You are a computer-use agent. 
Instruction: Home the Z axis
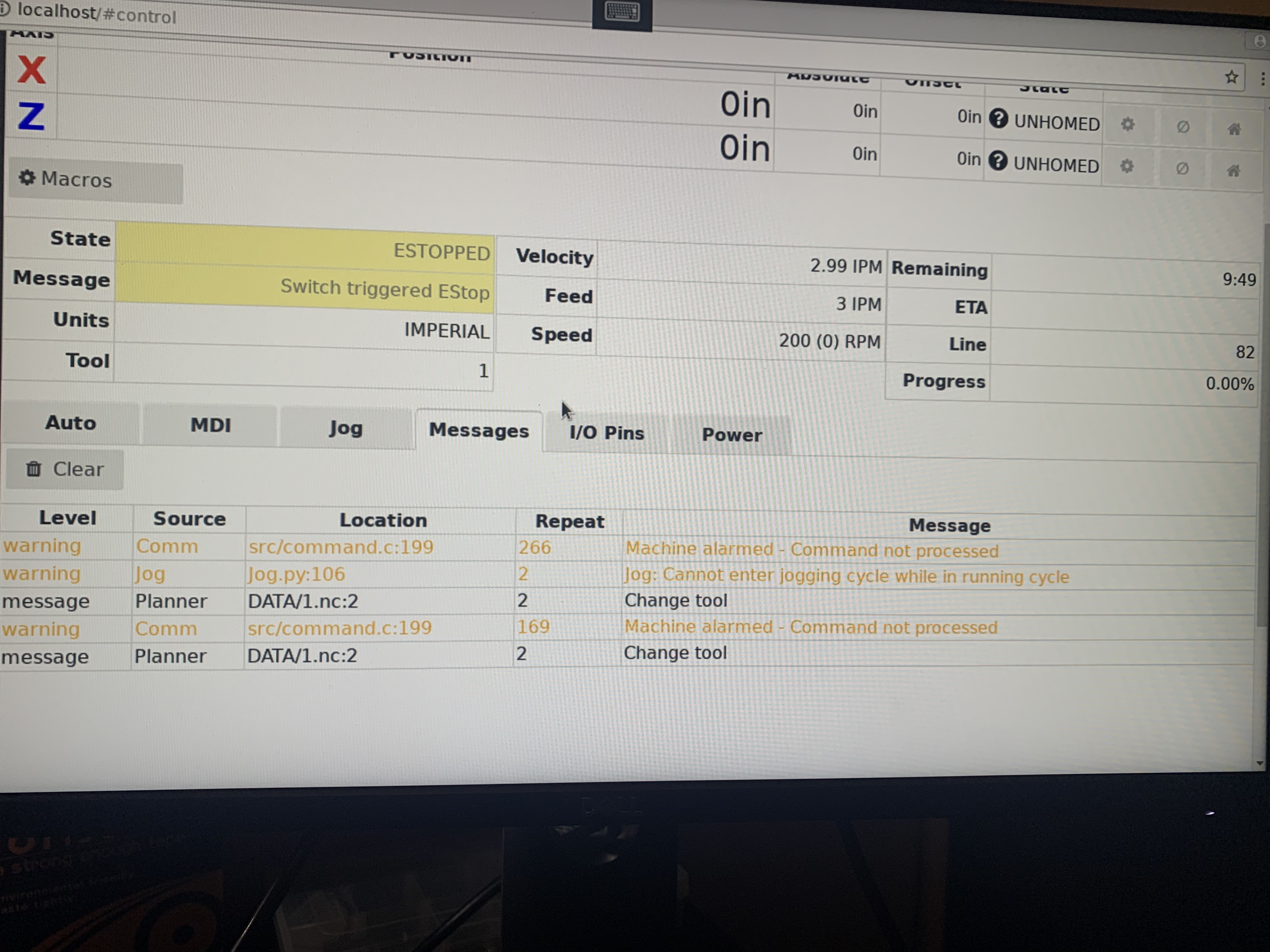[x=1233, y=170]
